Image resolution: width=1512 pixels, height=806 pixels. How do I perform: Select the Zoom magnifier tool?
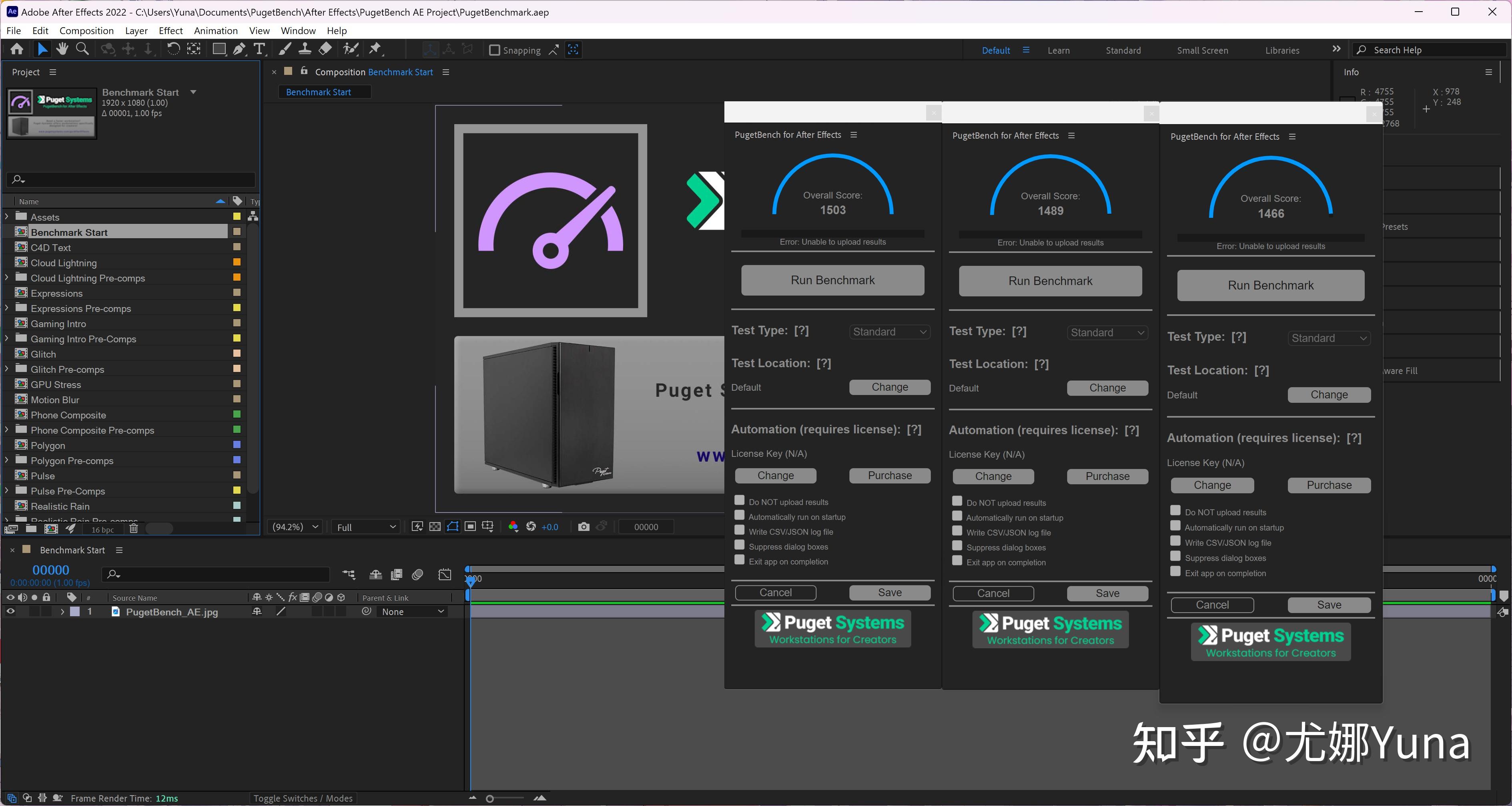click(83, 49)
